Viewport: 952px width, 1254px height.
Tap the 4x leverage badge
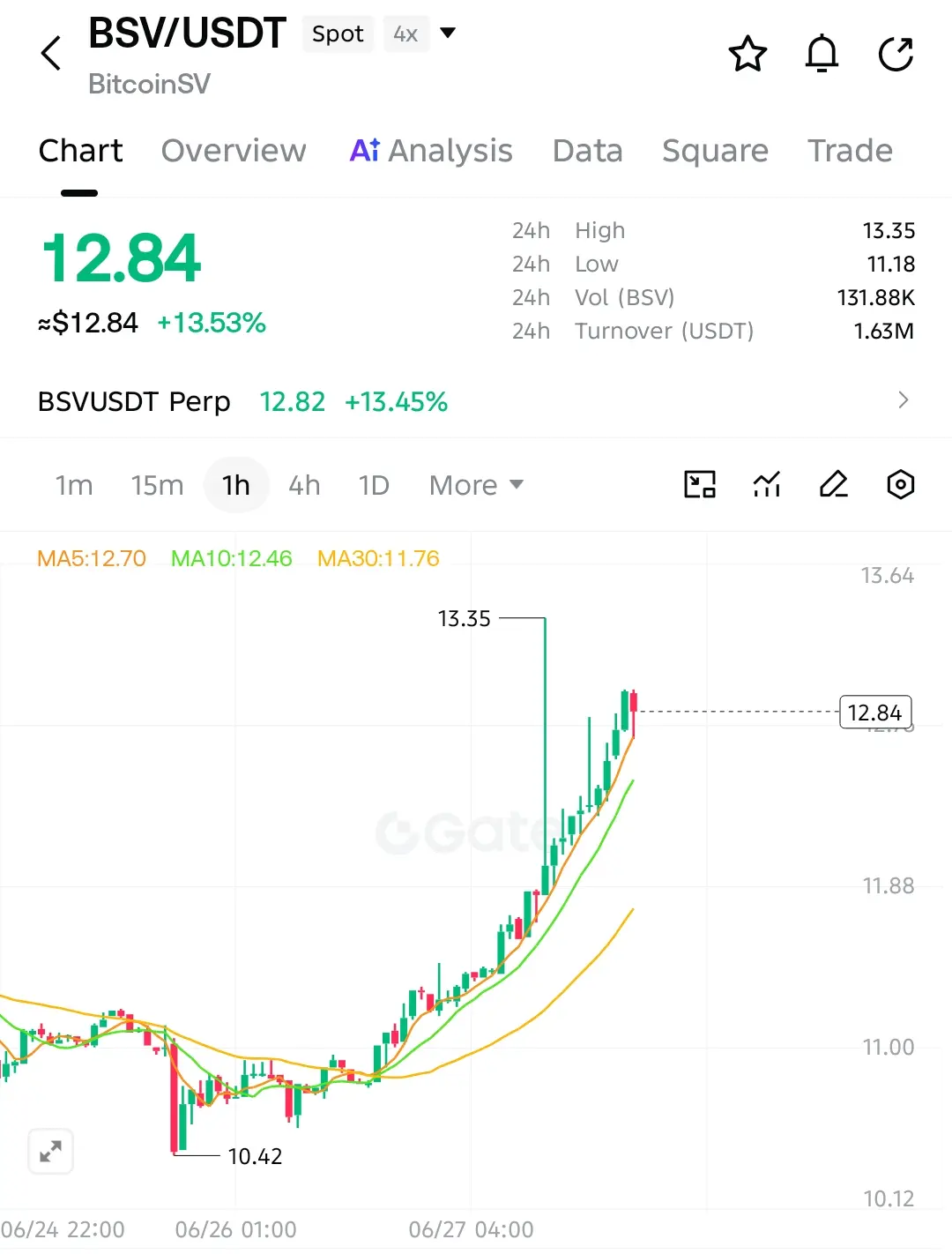[x=405, y=34]
